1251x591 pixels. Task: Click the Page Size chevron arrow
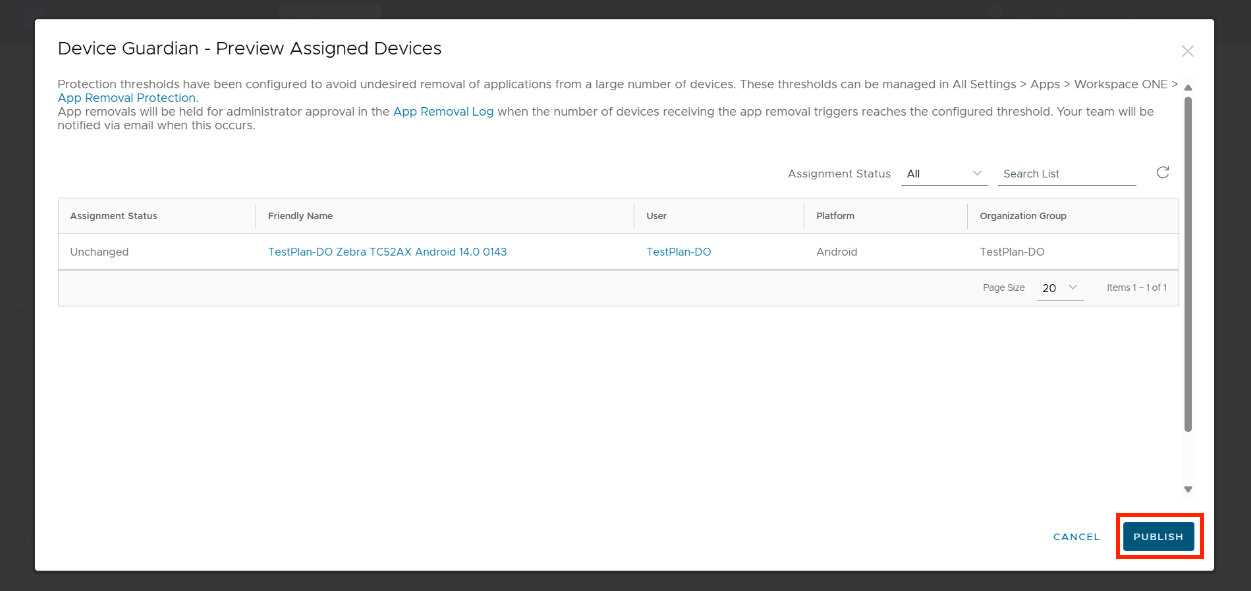coord(1074,288)
